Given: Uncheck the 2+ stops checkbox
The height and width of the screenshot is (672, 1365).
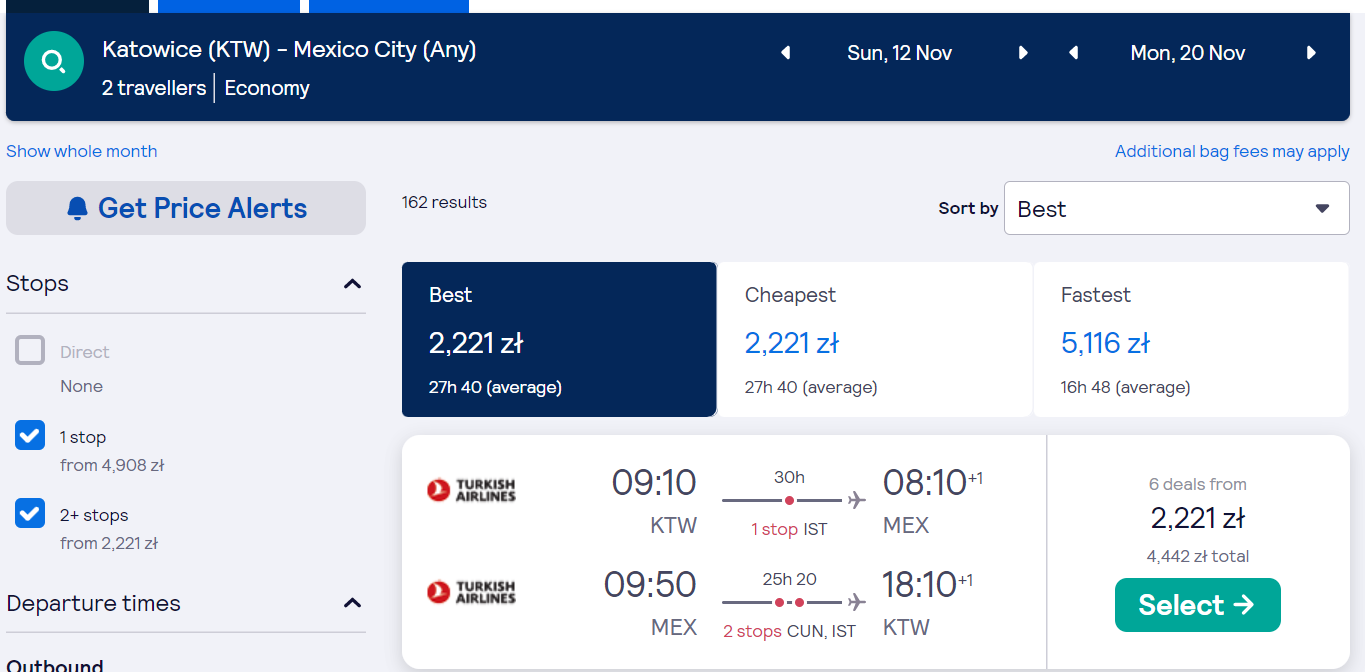Looking at the screenshot, I should [x=30, y=514].
